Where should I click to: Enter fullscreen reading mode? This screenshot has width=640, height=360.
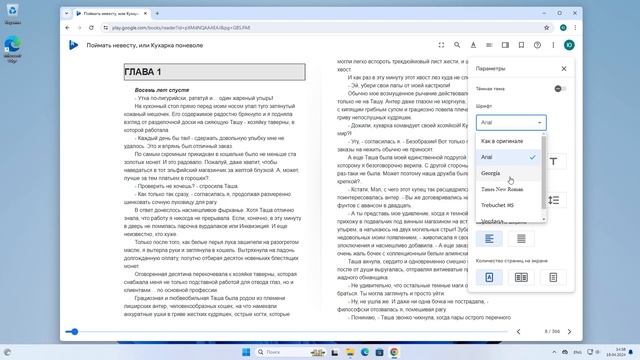point(441,45)
